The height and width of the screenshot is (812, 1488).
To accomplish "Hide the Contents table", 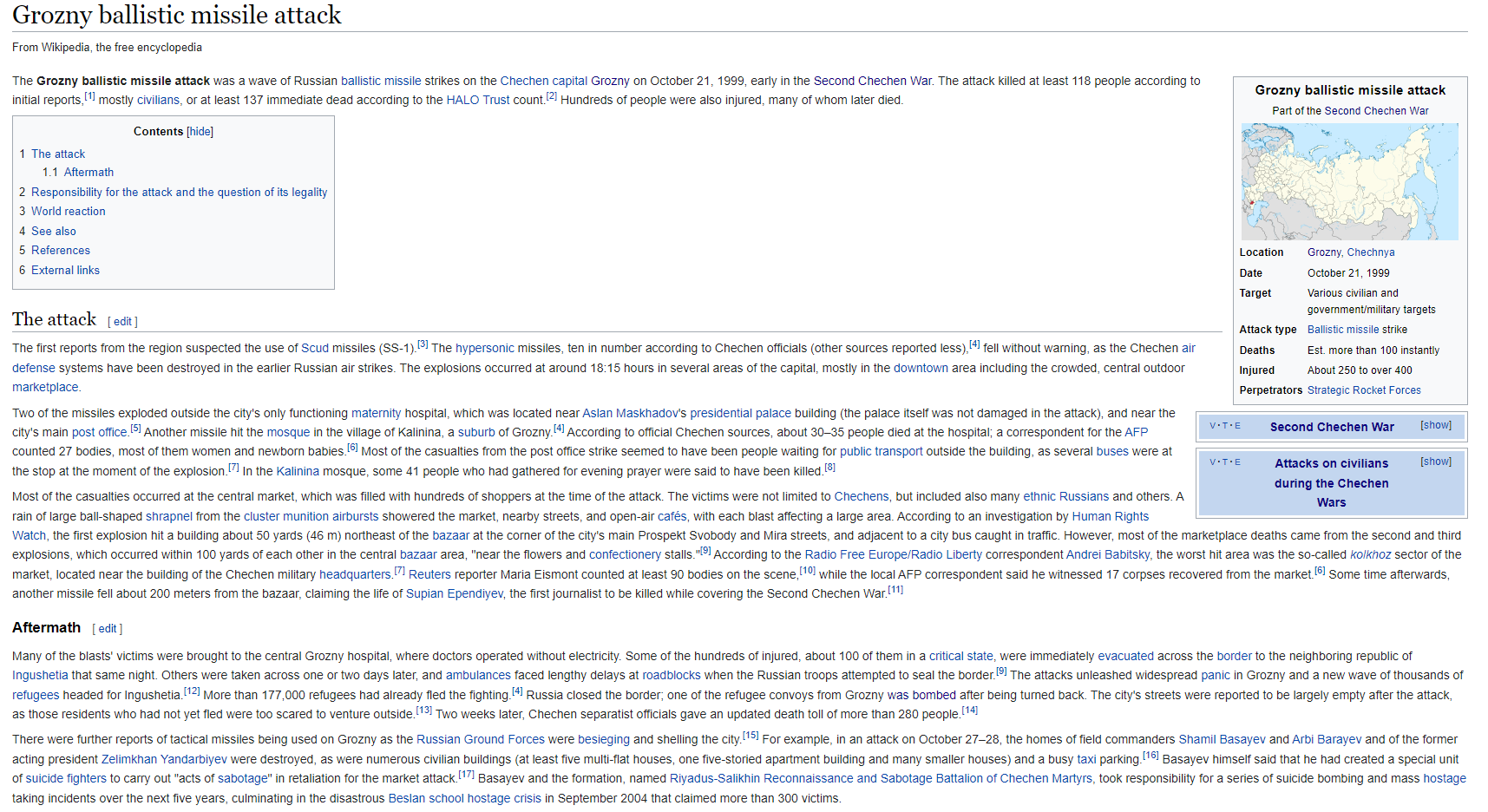I will pyautogui.click(x=200, y=132).
